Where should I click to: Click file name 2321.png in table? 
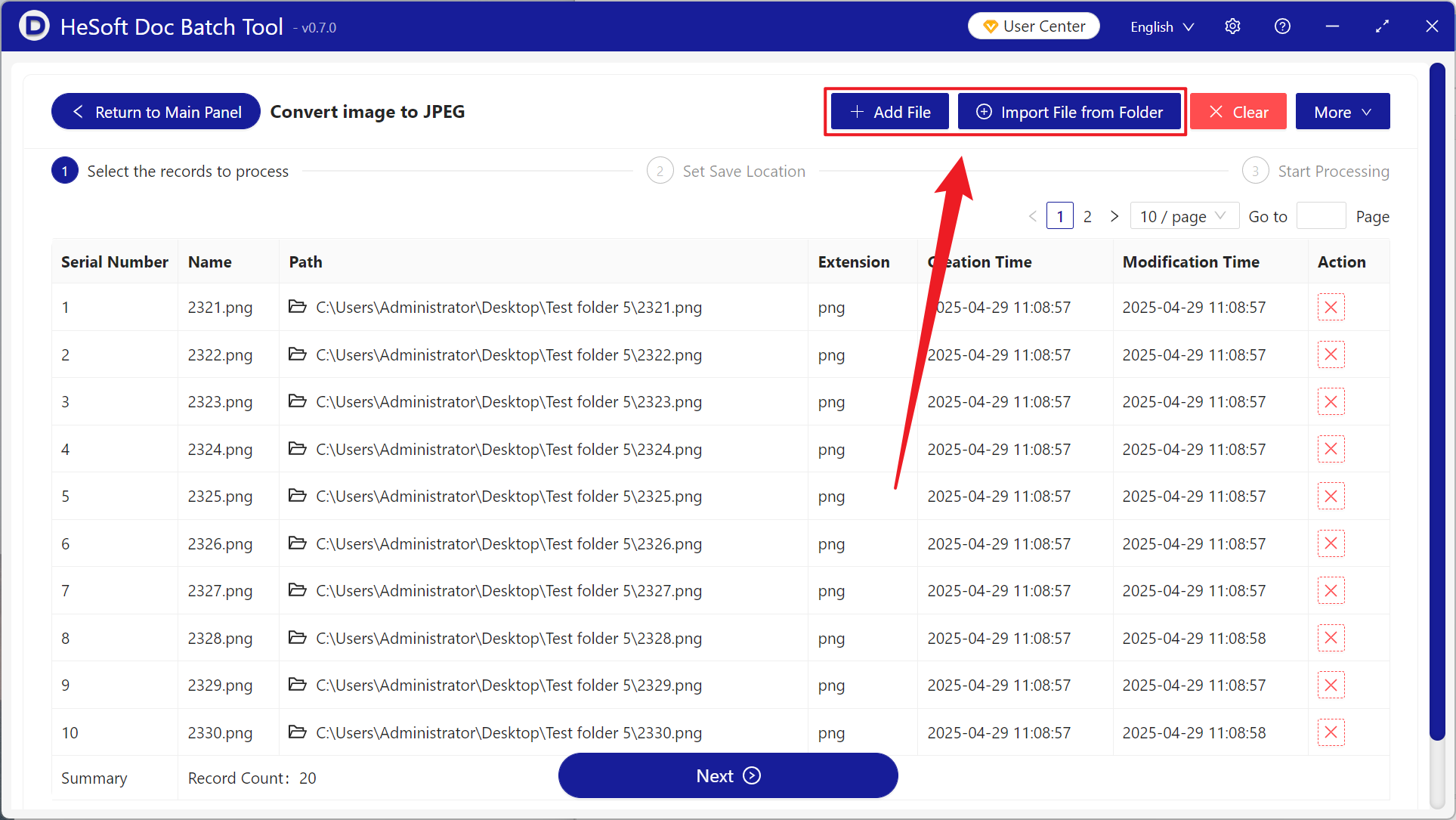tap(220, 308)
